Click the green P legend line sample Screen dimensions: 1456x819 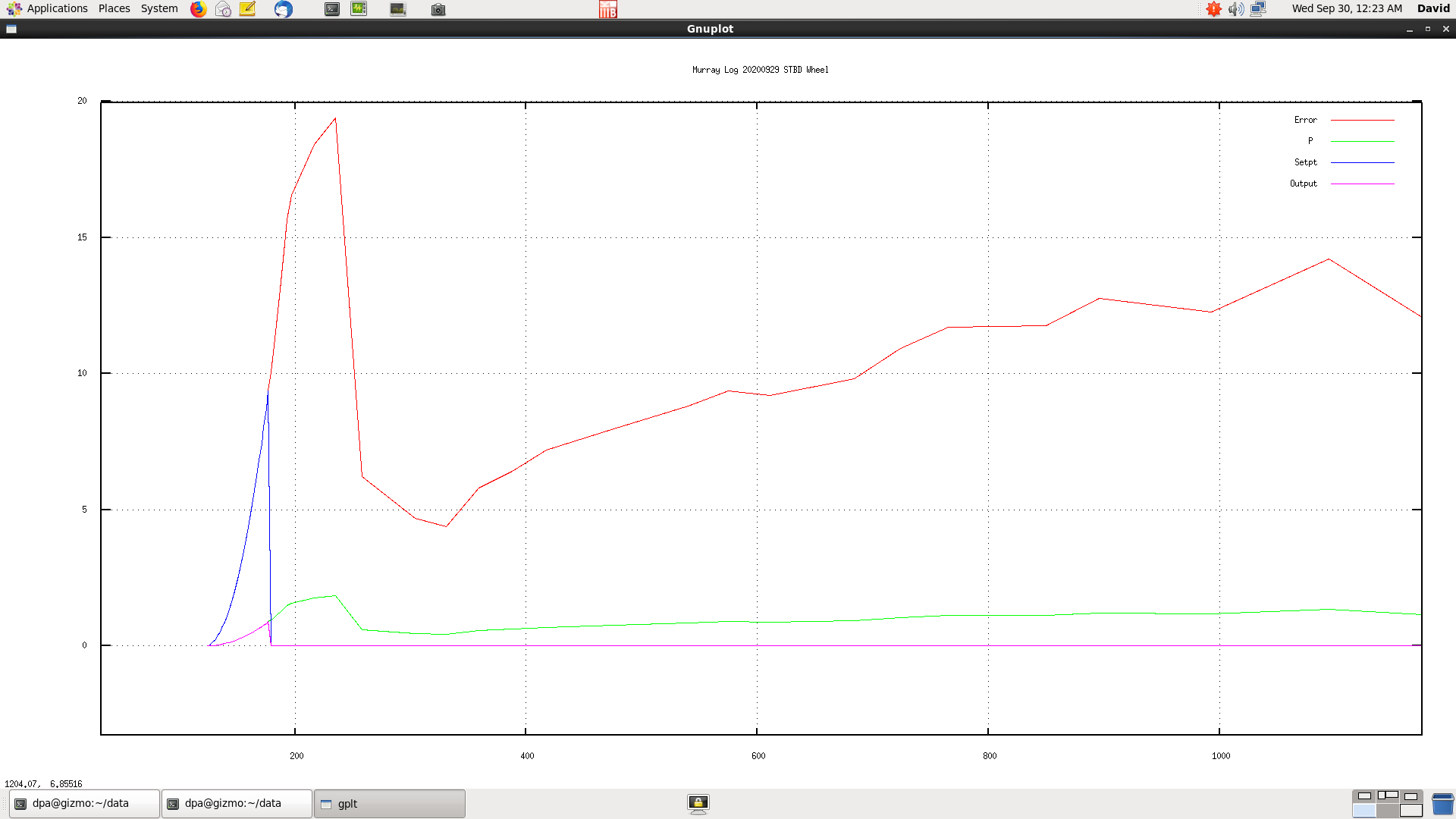(x=1363, y=141)
